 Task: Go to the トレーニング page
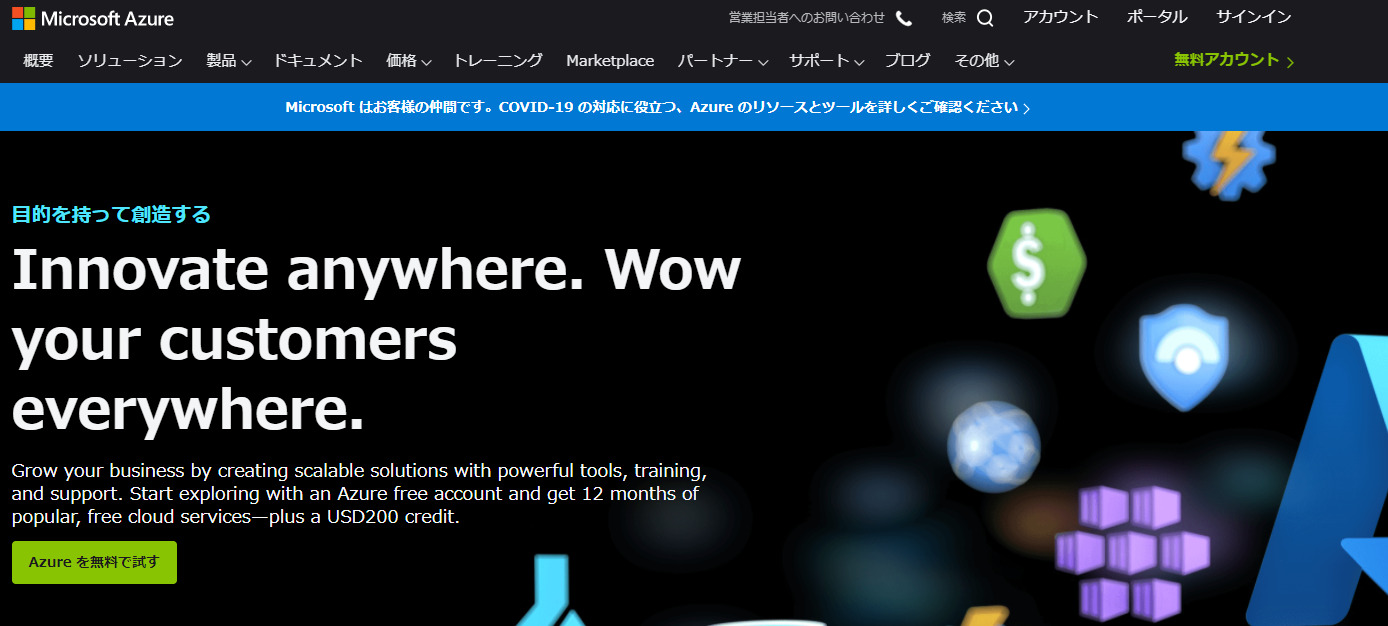[x=498, y=61]
